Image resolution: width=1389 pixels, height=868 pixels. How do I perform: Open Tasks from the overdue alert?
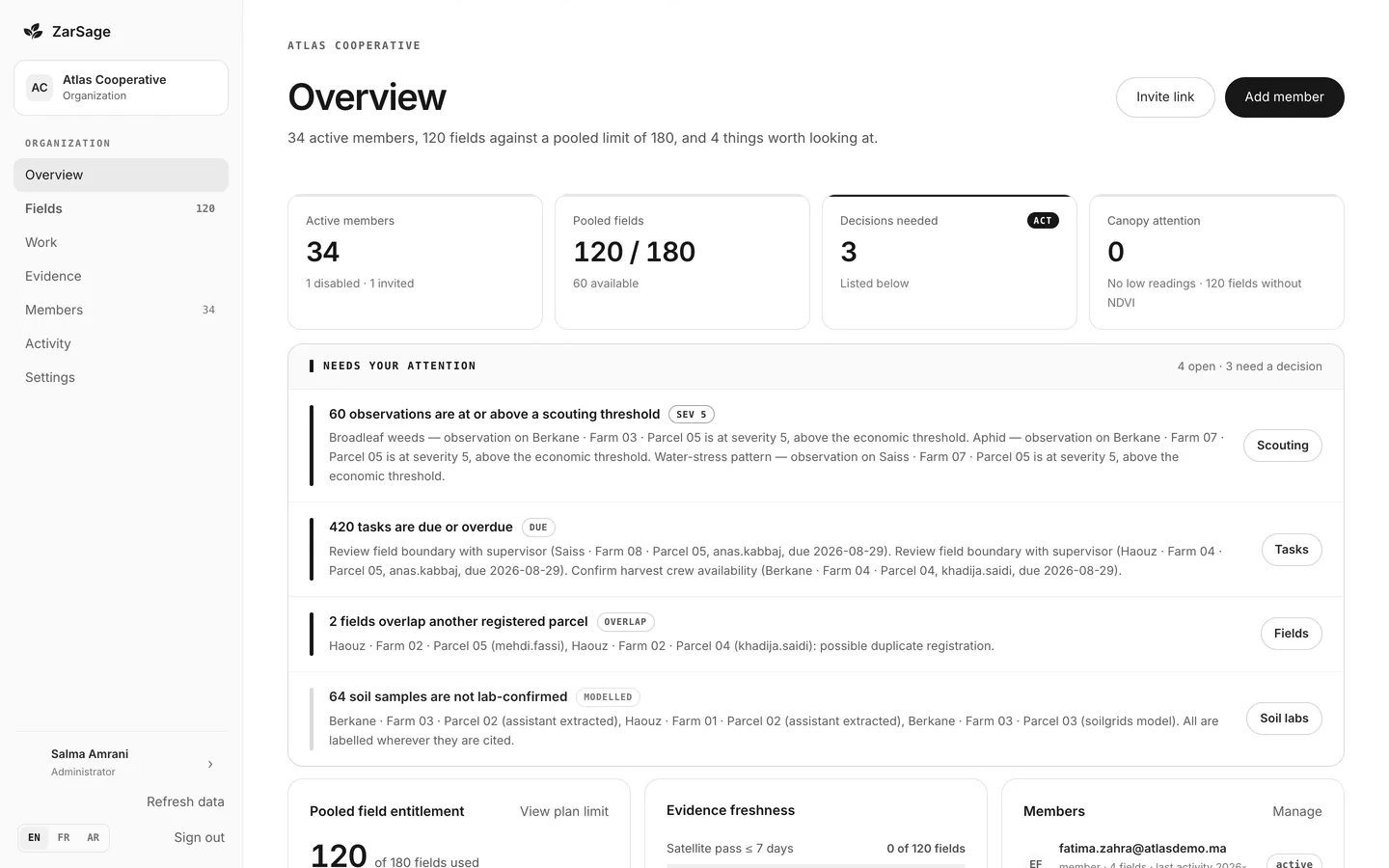1291,550
